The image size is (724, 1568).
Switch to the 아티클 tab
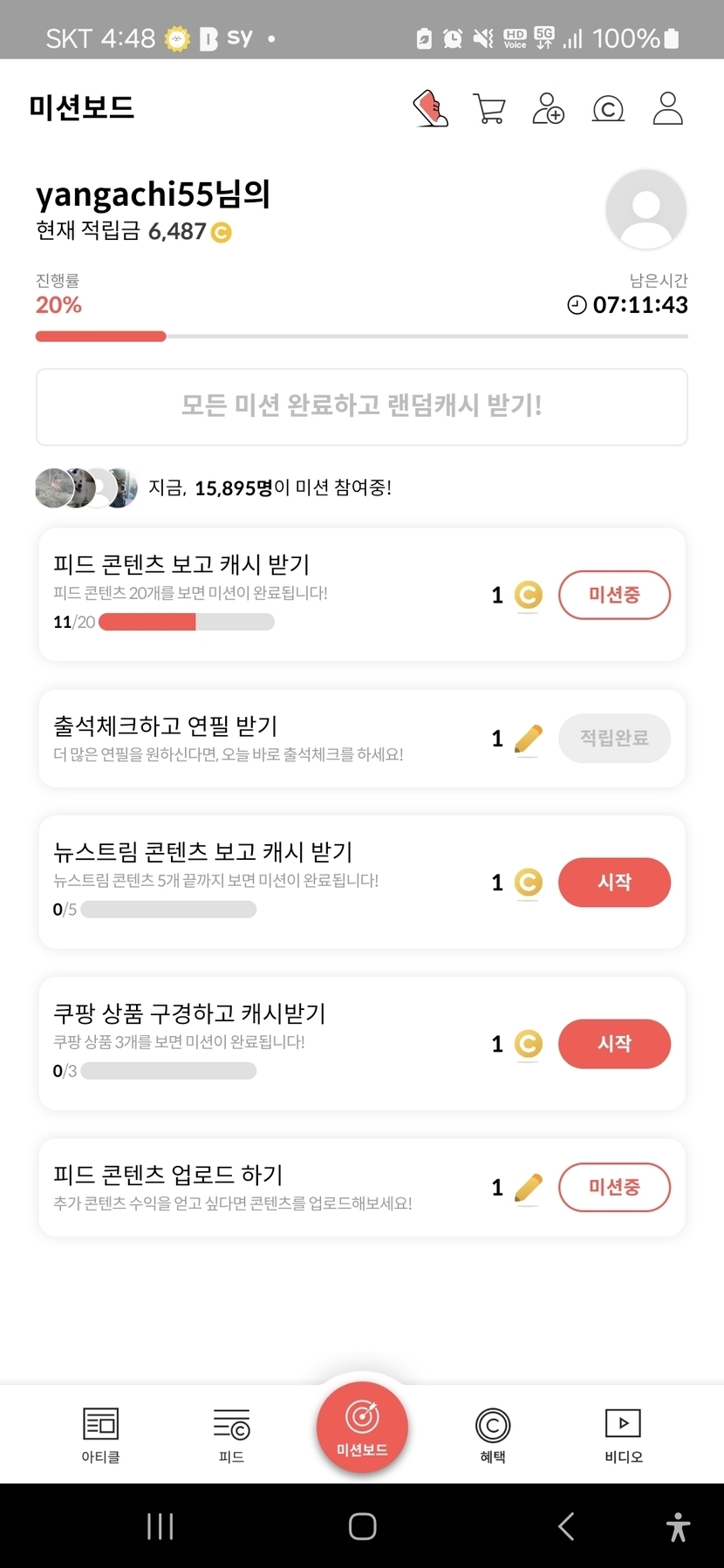click(100, 1435)
